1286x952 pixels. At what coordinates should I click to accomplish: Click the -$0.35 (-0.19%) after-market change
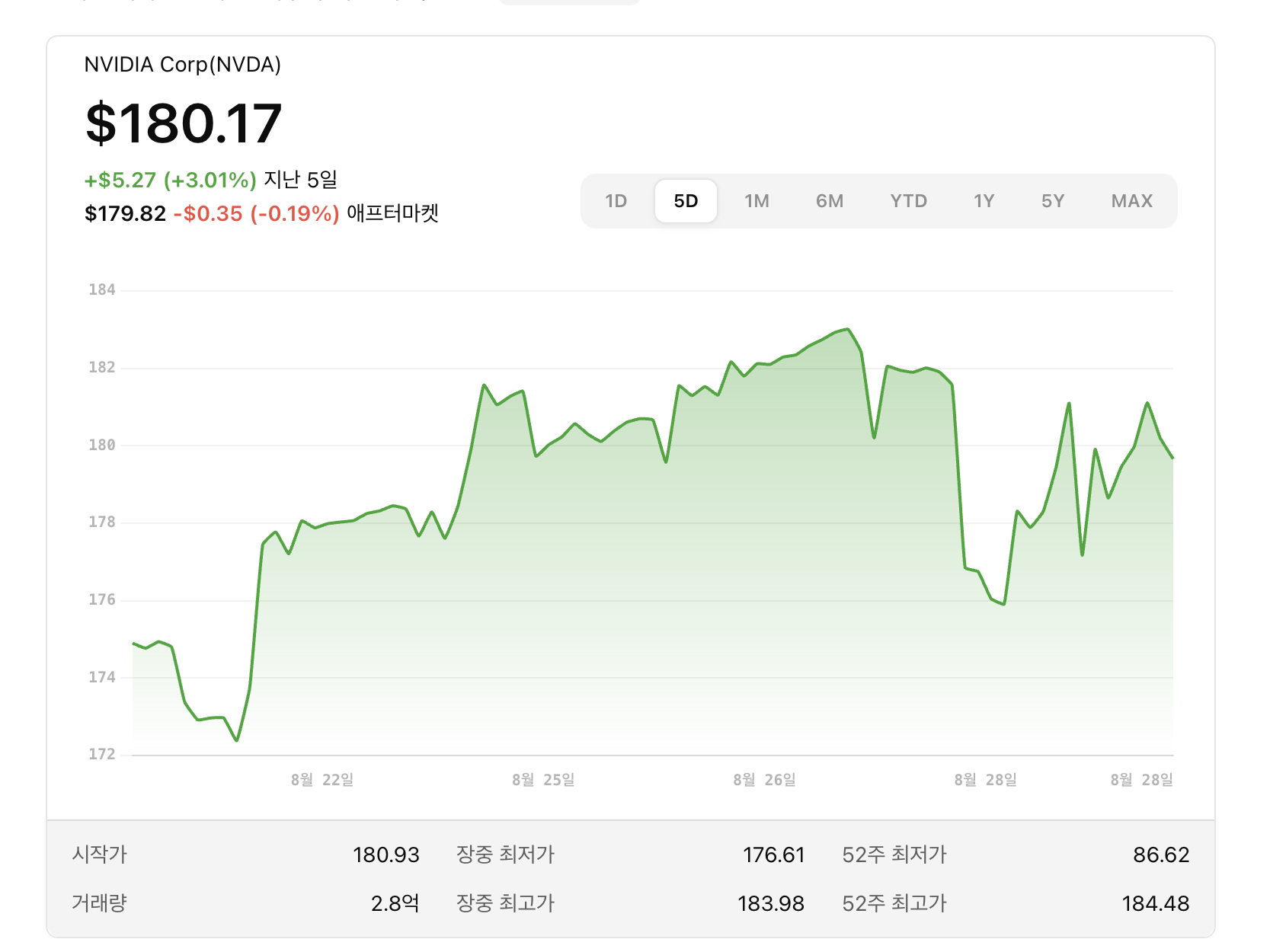pos(256,213)
